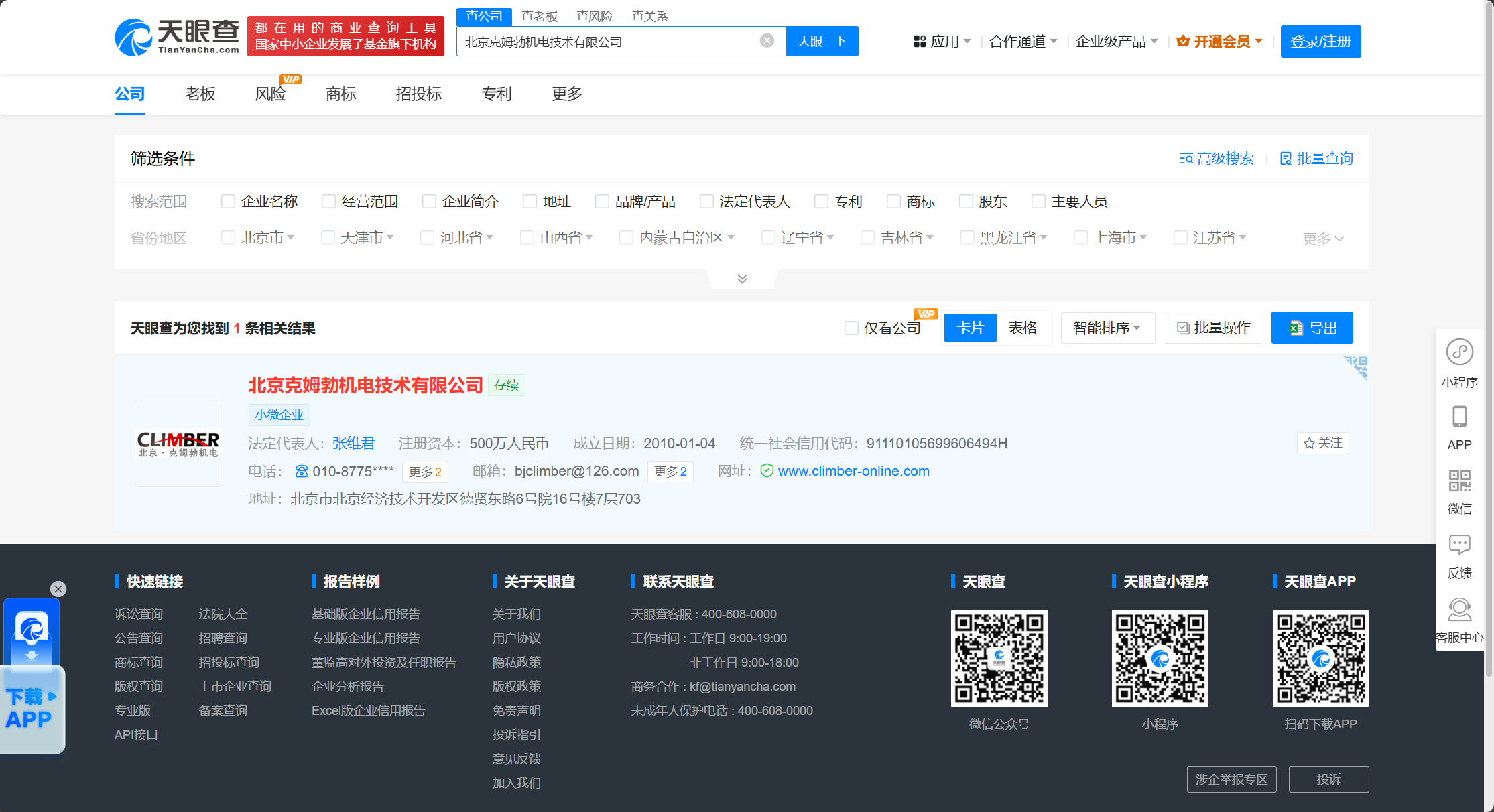Click the CLIMBER company logo thumbnail
The height and width of the screenshot is (812, 1494).
pos(178,443)
